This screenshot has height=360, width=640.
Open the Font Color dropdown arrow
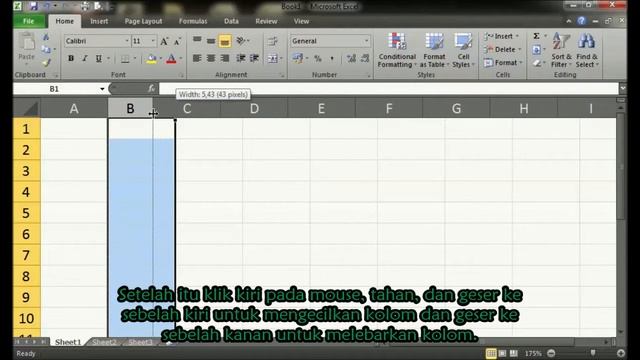pyautogui.click(x=181, y=59)
